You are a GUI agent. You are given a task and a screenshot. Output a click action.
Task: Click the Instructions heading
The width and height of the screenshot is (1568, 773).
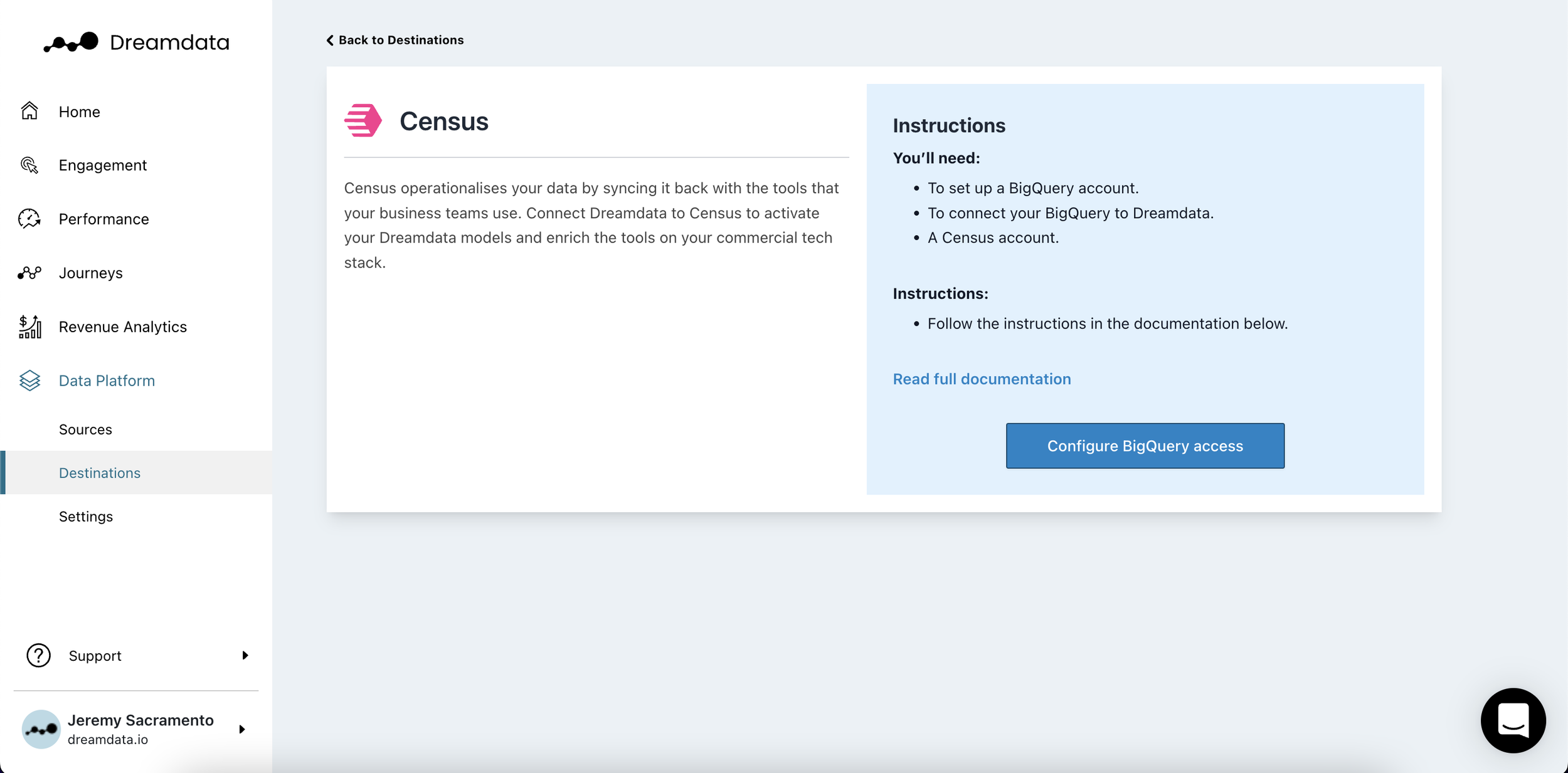pyautogui.click(x=949, y=125)
